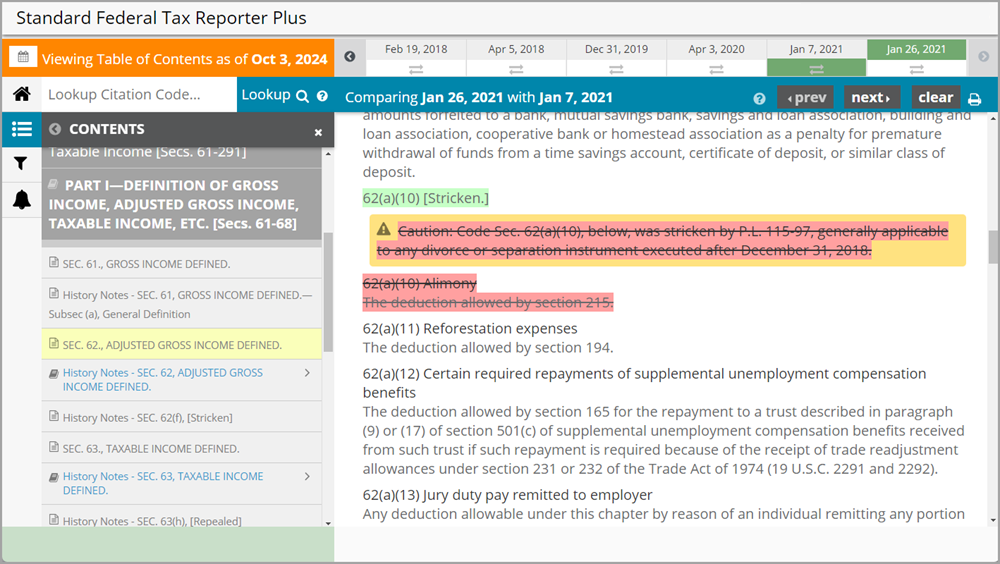
Task: Click the contents panel scrollbar thumb
Action: (328, 292)
